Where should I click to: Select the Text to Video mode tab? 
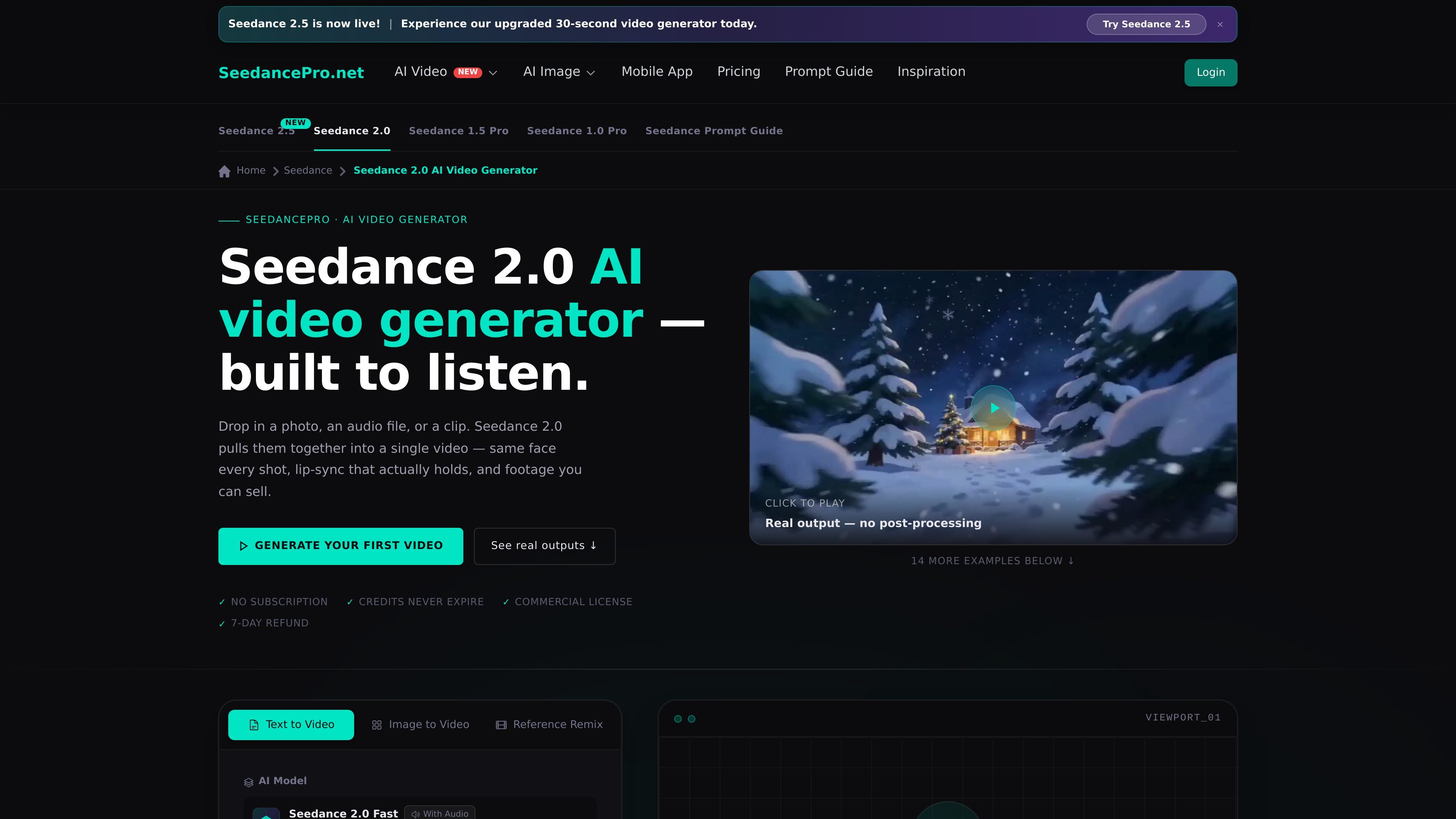[x=290, y=725]
